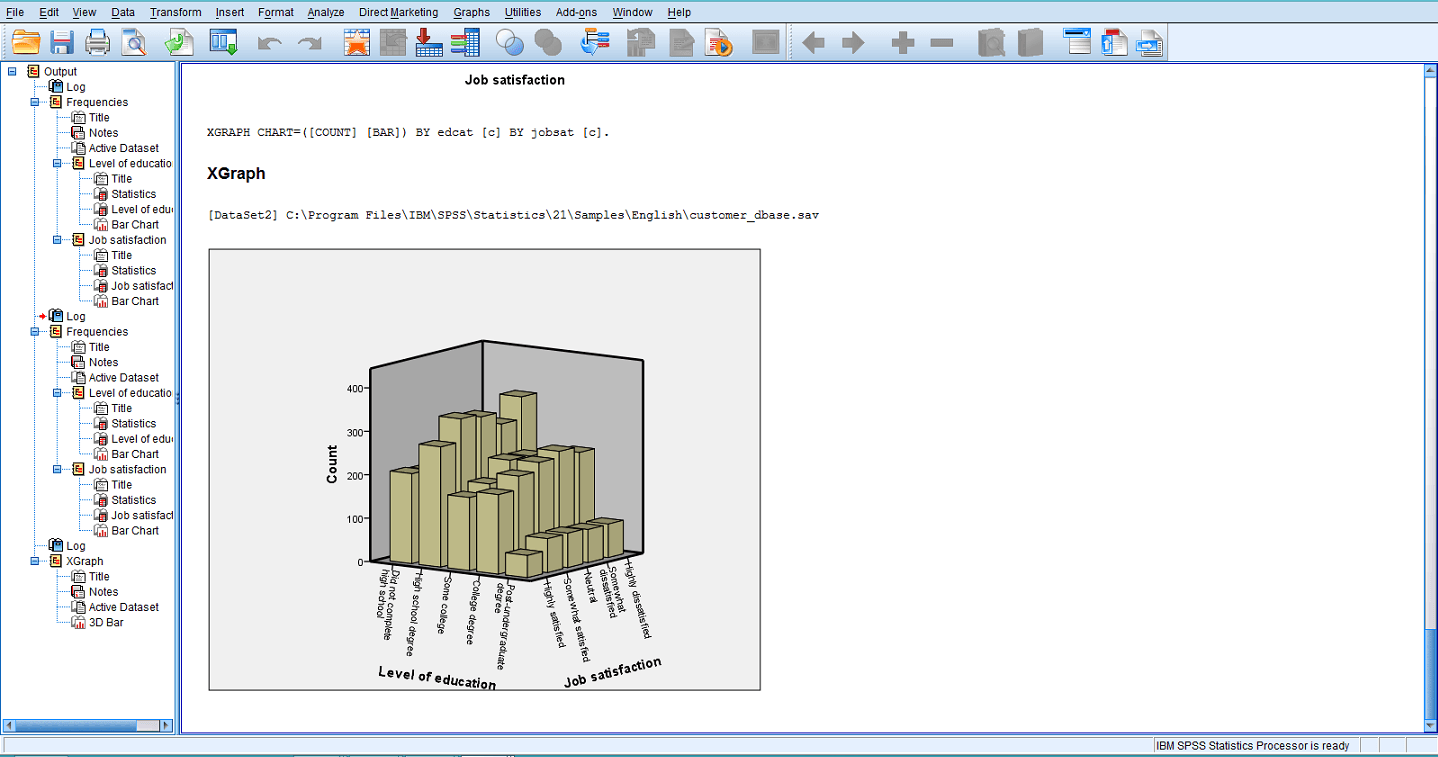Open the Variables list icon
Screen dimensions: 1438x757
tap(465, 43)
